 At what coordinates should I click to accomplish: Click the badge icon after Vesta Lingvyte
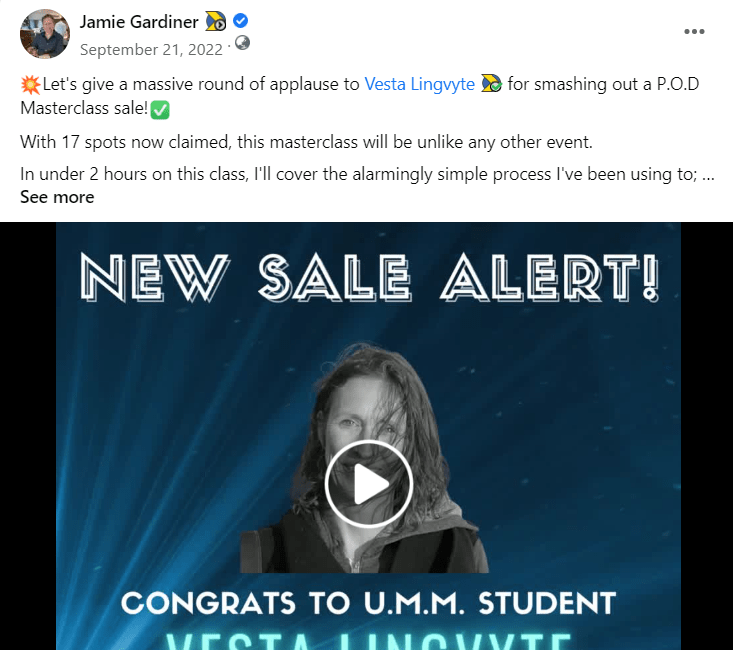pyautogui.click(x=492, y=84)
